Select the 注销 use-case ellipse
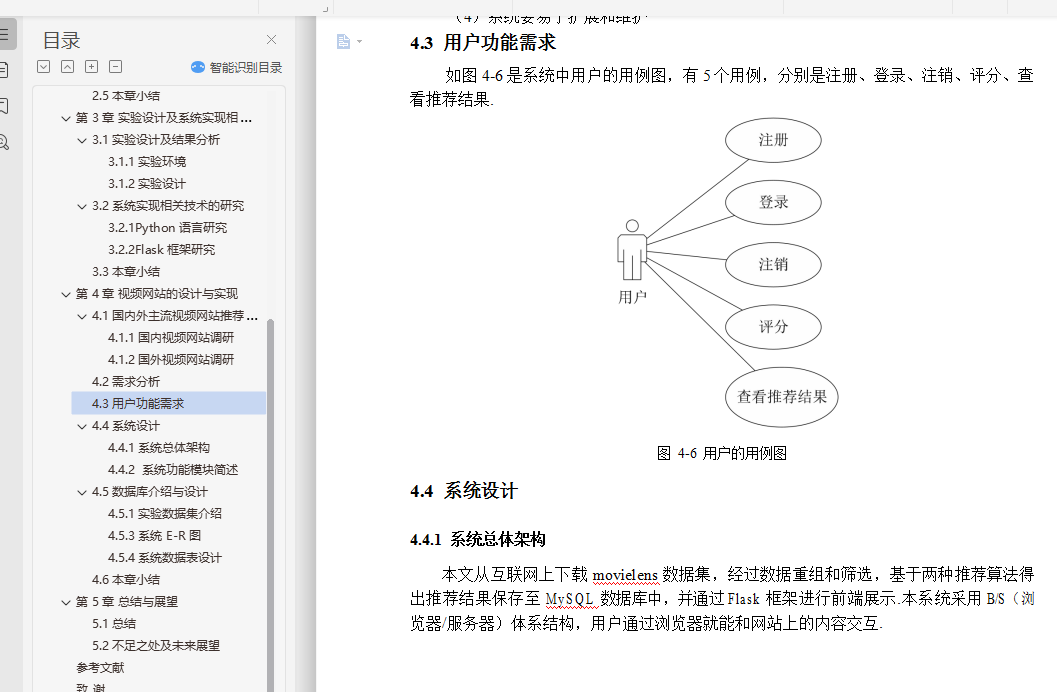Screen dimensions: 1057x692 point(773,264)
